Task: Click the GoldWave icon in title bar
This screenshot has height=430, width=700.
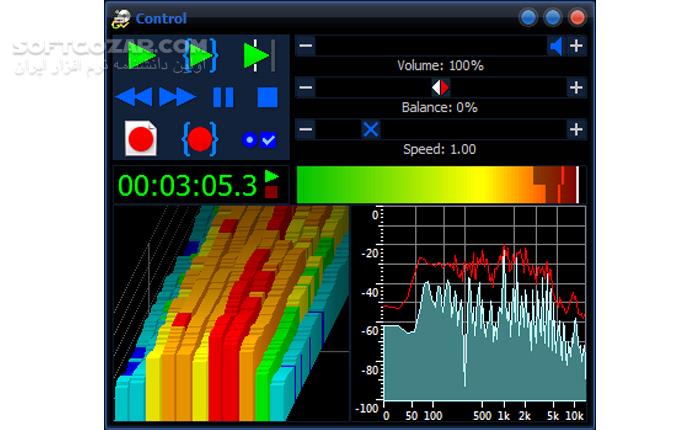Action: (121, 19)
